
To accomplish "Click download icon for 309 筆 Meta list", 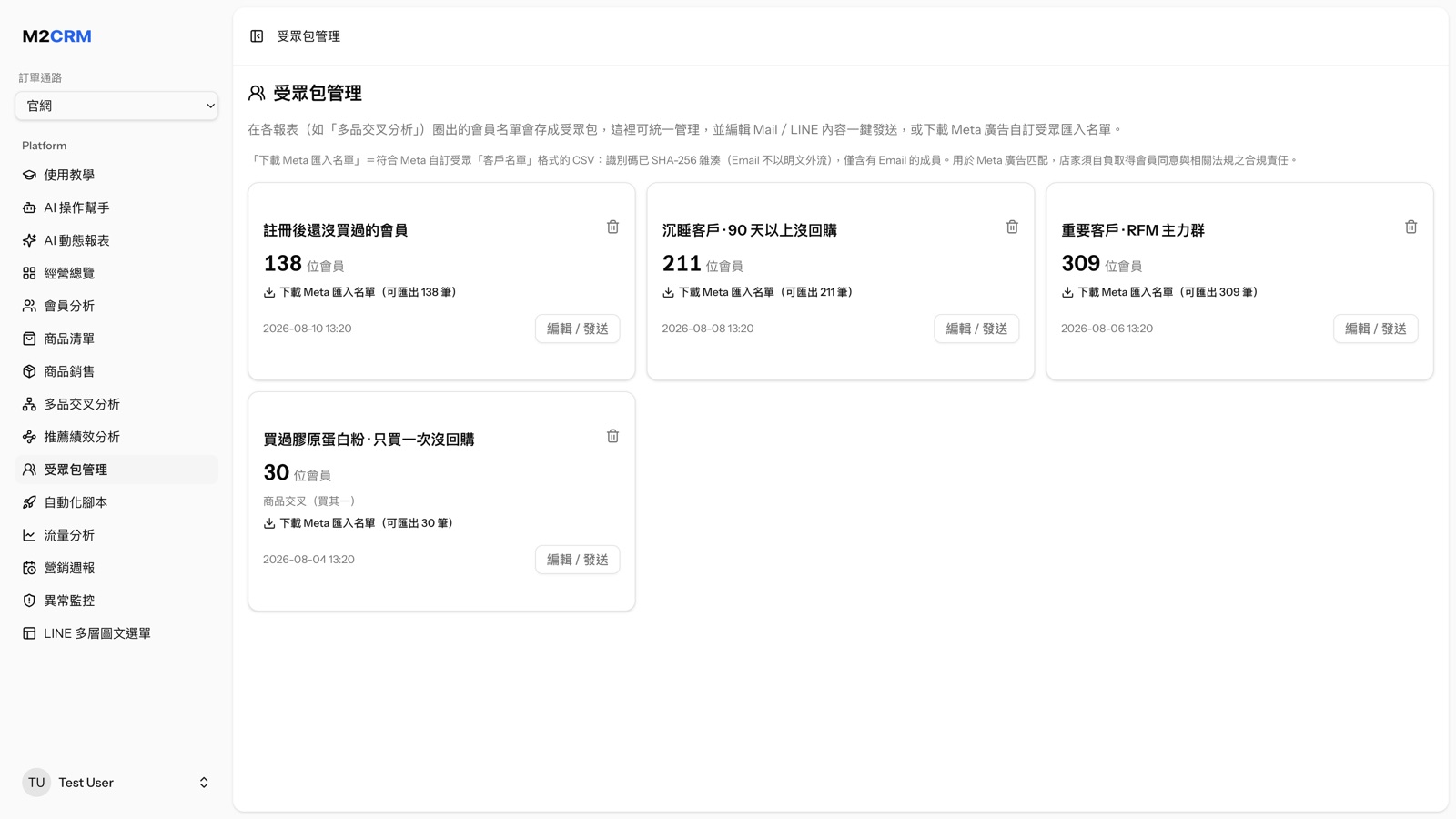I will (1067, 292).
